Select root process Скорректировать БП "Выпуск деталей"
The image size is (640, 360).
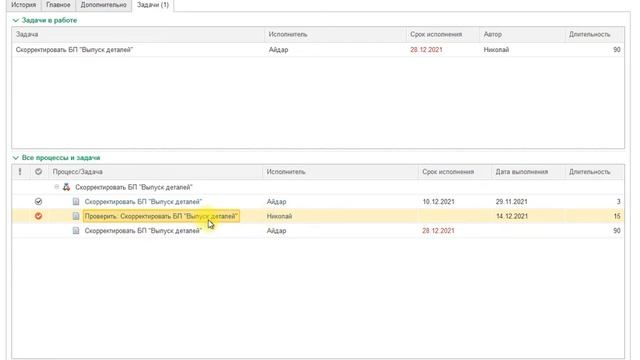tap(133, 187)
